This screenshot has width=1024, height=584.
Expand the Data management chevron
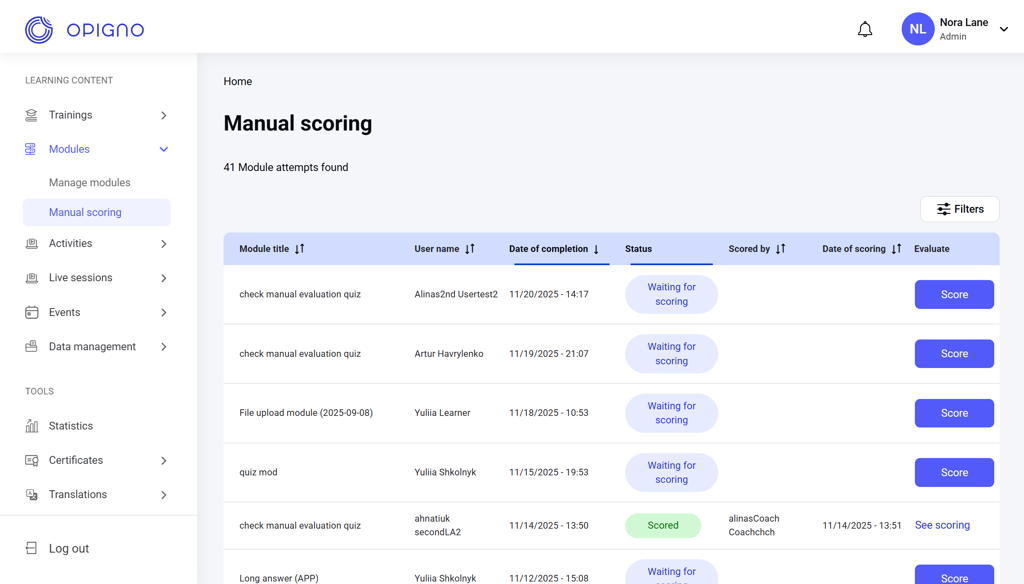(x=164, y=347)
